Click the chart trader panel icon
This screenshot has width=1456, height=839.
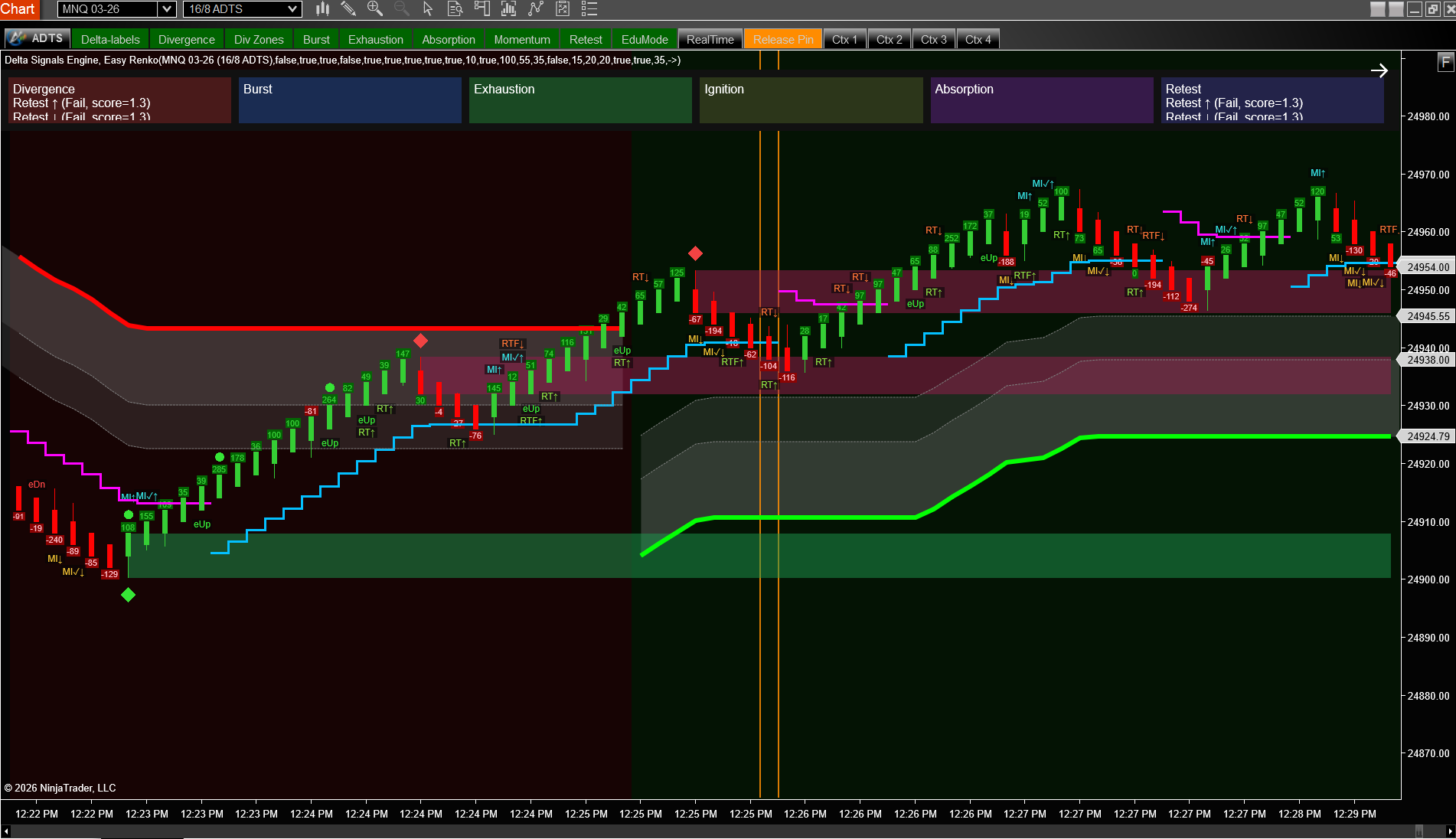pos(482,9)
